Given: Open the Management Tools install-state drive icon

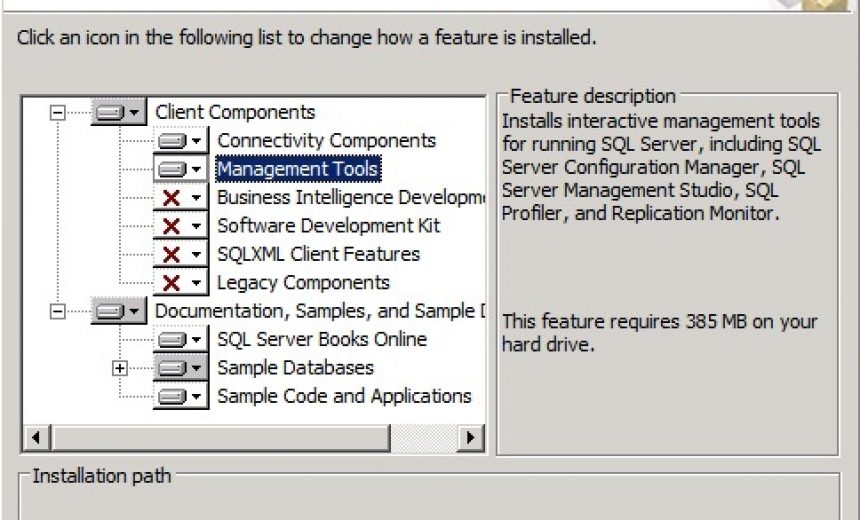Looking at the screenshot, I should [180, 169].
